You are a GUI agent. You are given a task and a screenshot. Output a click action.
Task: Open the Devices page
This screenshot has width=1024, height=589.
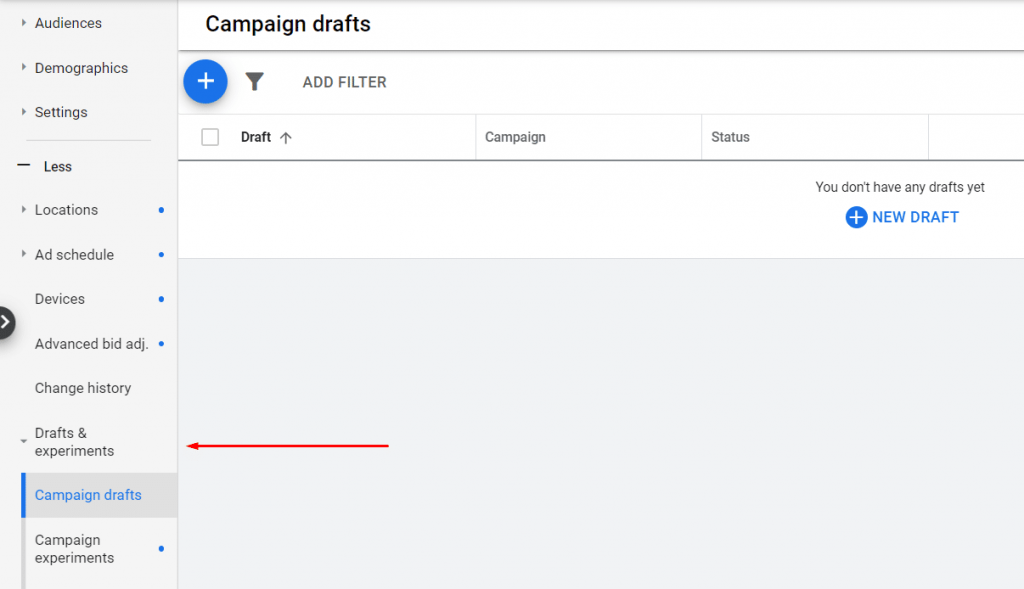[x=60, y=299]
